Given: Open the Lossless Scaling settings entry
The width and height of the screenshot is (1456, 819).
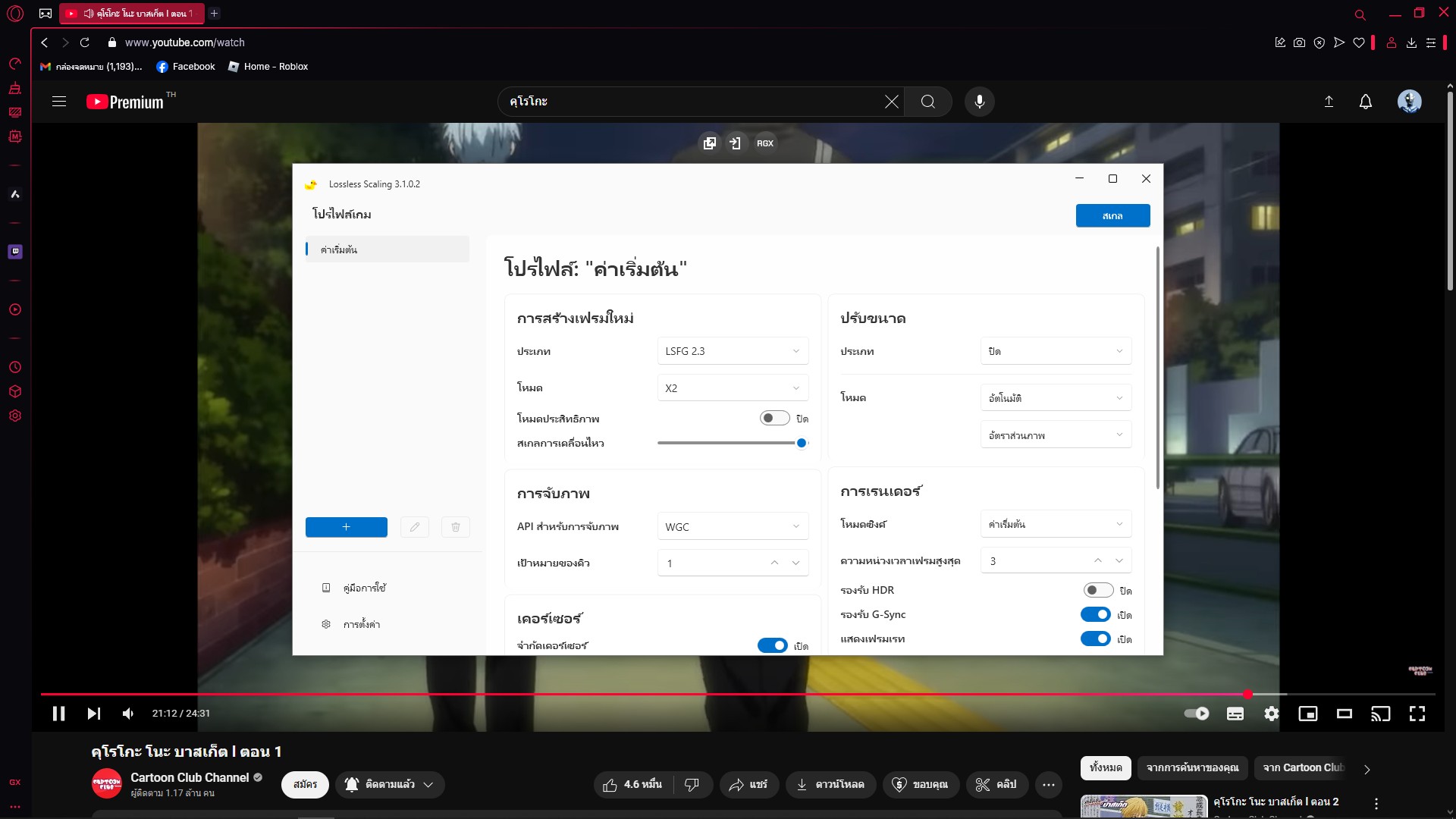Looking at the screenshot, I should pos(361,624).
